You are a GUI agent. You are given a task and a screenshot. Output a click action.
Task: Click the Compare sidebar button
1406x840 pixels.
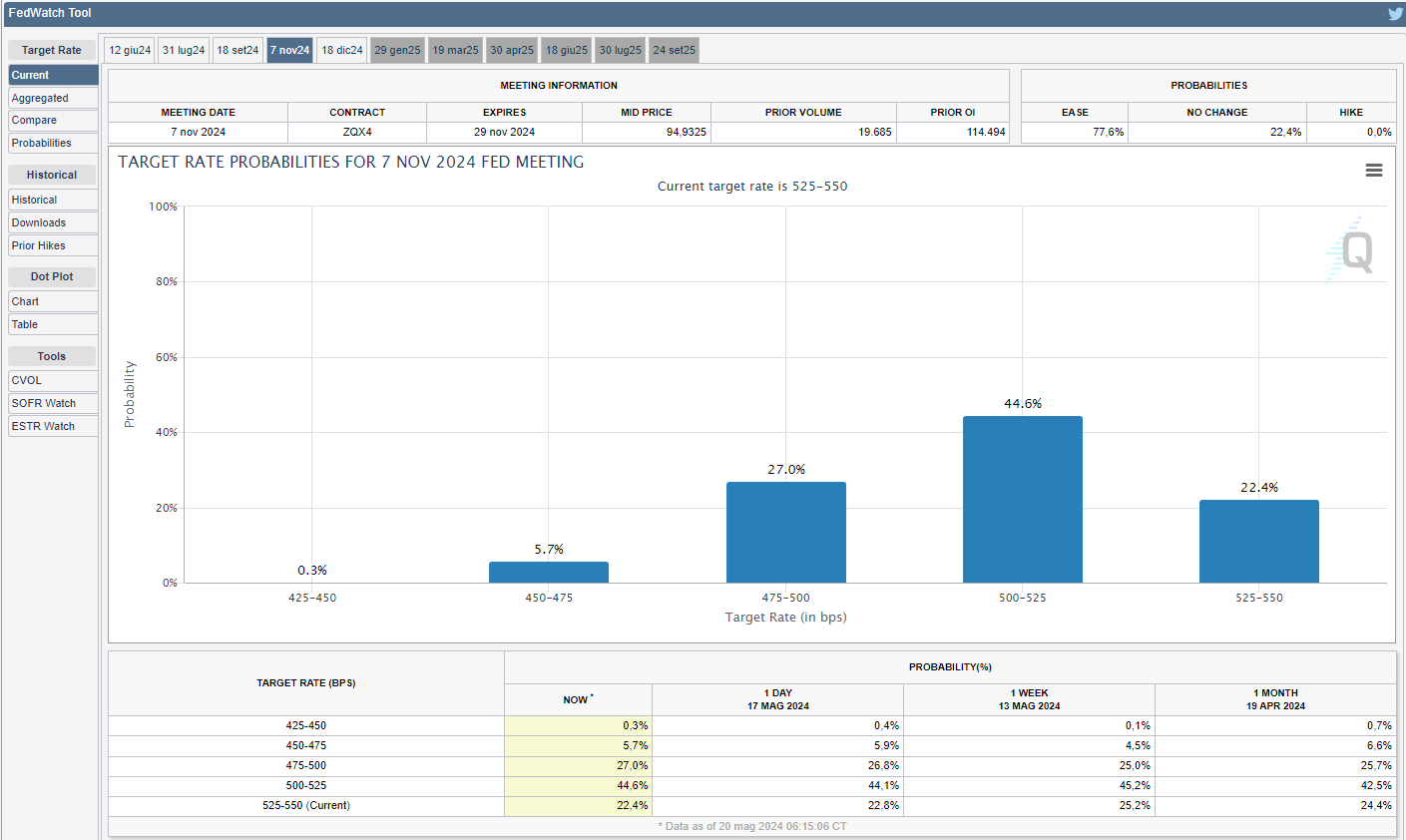click(53, 120)
